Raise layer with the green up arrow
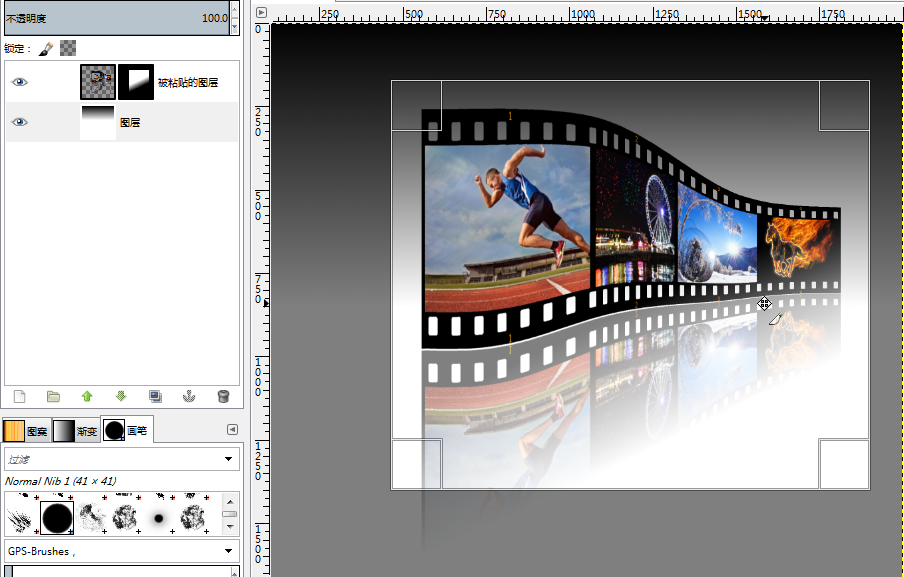 (x=87, y=397)
